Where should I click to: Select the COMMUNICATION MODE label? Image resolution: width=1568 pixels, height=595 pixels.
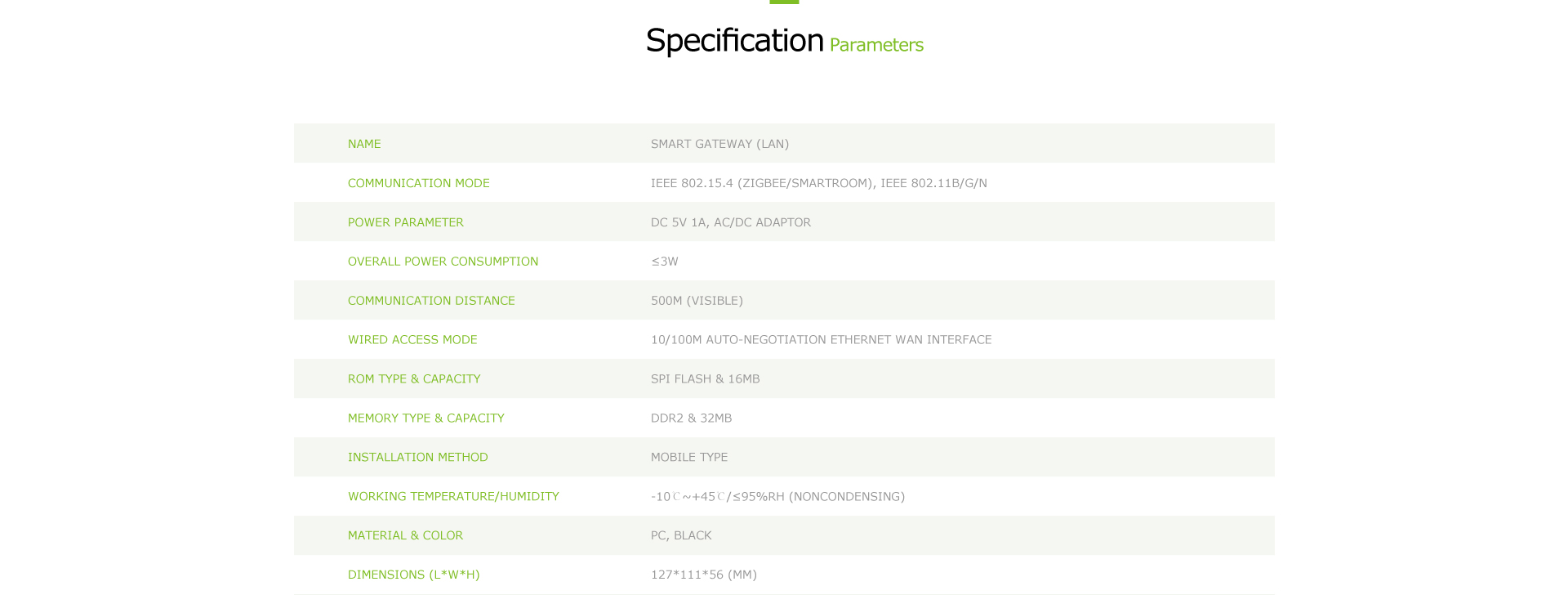point(419,183)
